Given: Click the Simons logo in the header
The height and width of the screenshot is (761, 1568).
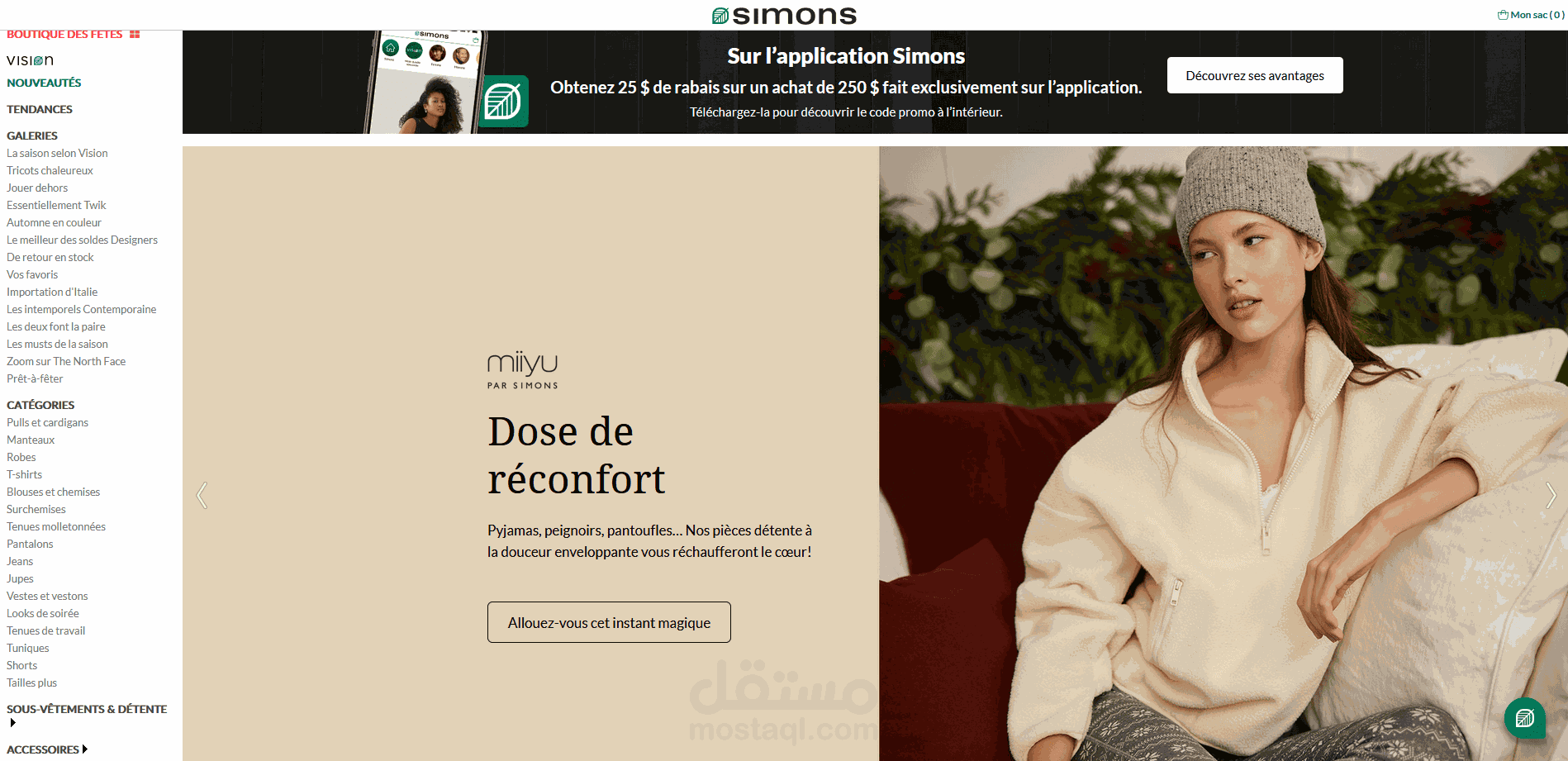Looking at the screenshot, I should tap(784, 15).
